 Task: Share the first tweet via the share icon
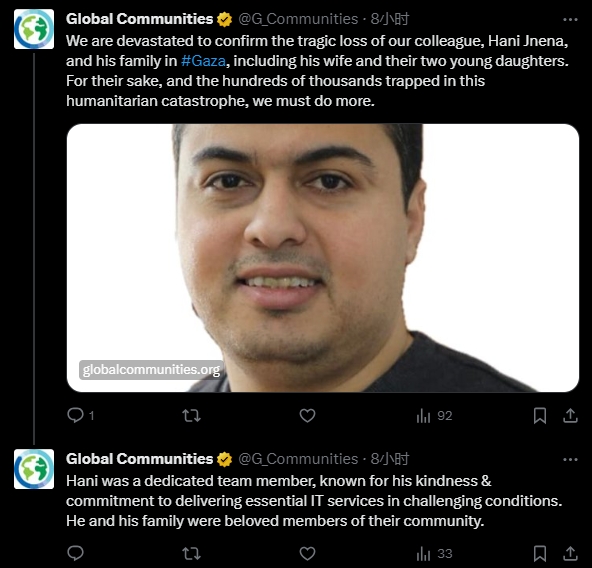point(570,416)
